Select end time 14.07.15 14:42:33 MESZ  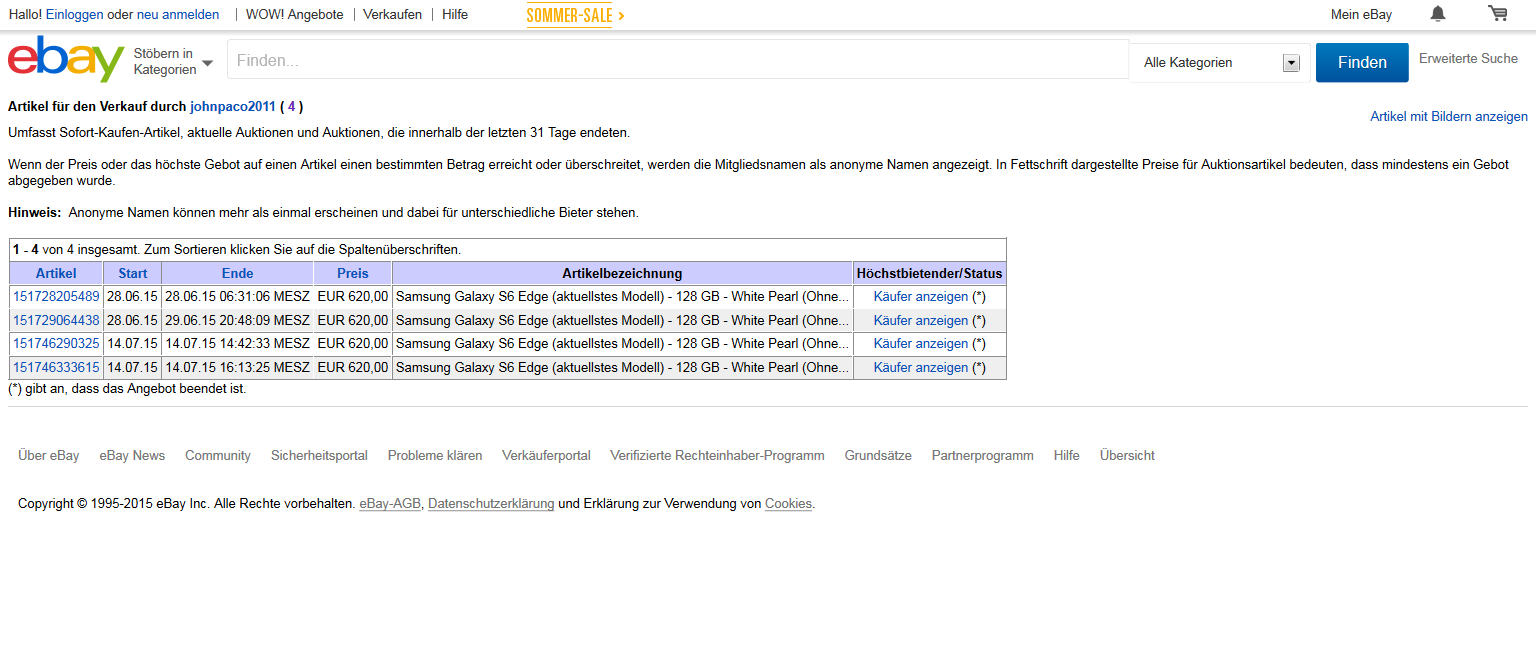[237, 344]
